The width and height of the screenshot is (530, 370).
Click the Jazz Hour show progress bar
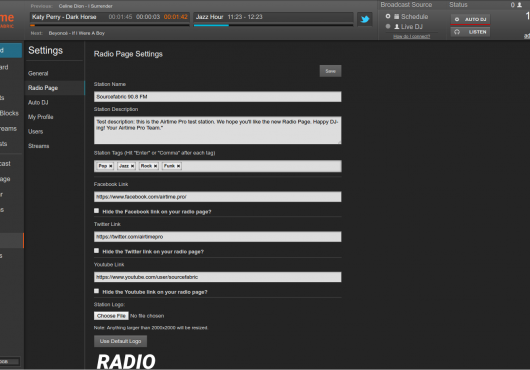tap(273, 25)
